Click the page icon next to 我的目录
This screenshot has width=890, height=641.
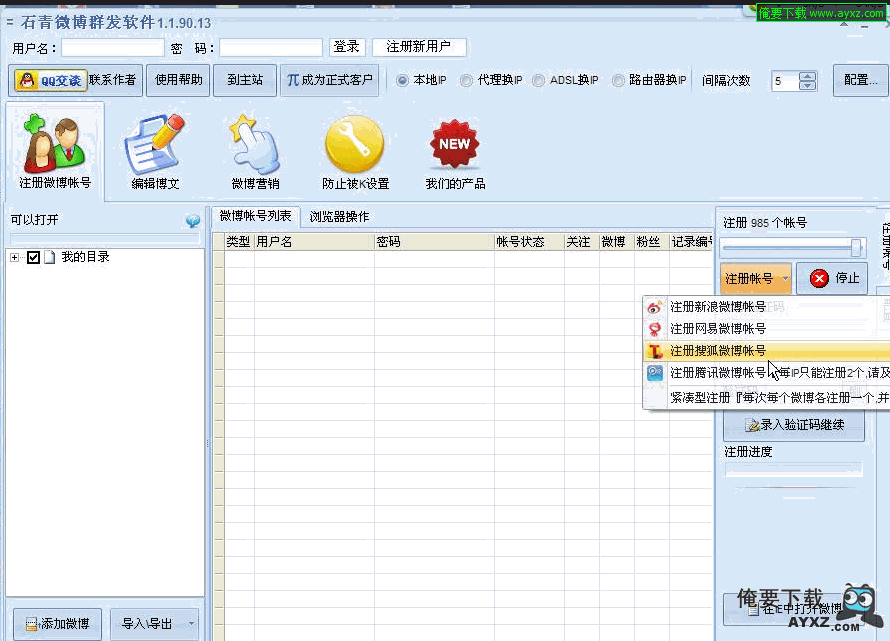50,257
